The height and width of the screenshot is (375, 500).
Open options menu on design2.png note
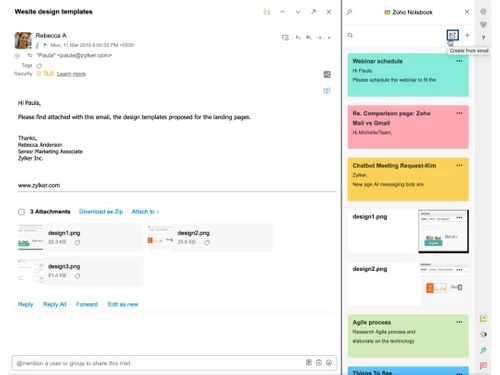[x=459, y=270]
